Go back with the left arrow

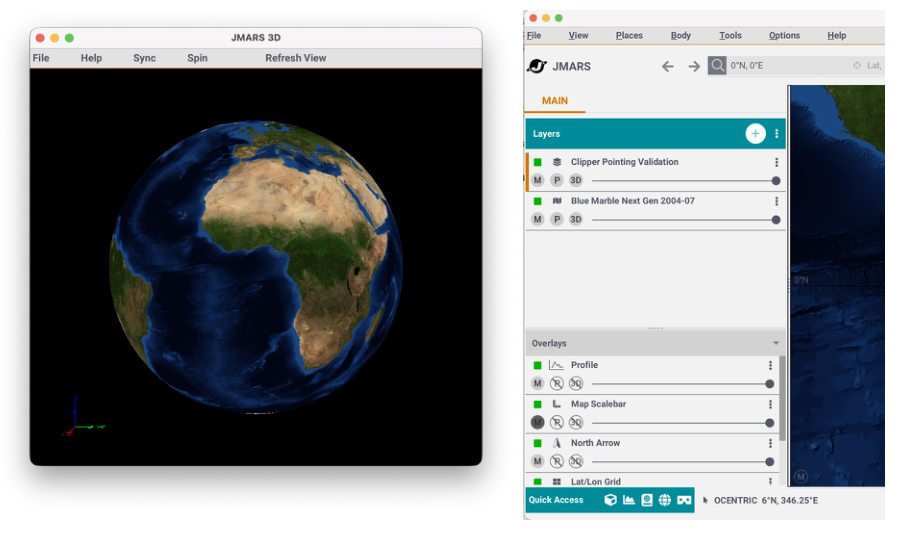668,66
